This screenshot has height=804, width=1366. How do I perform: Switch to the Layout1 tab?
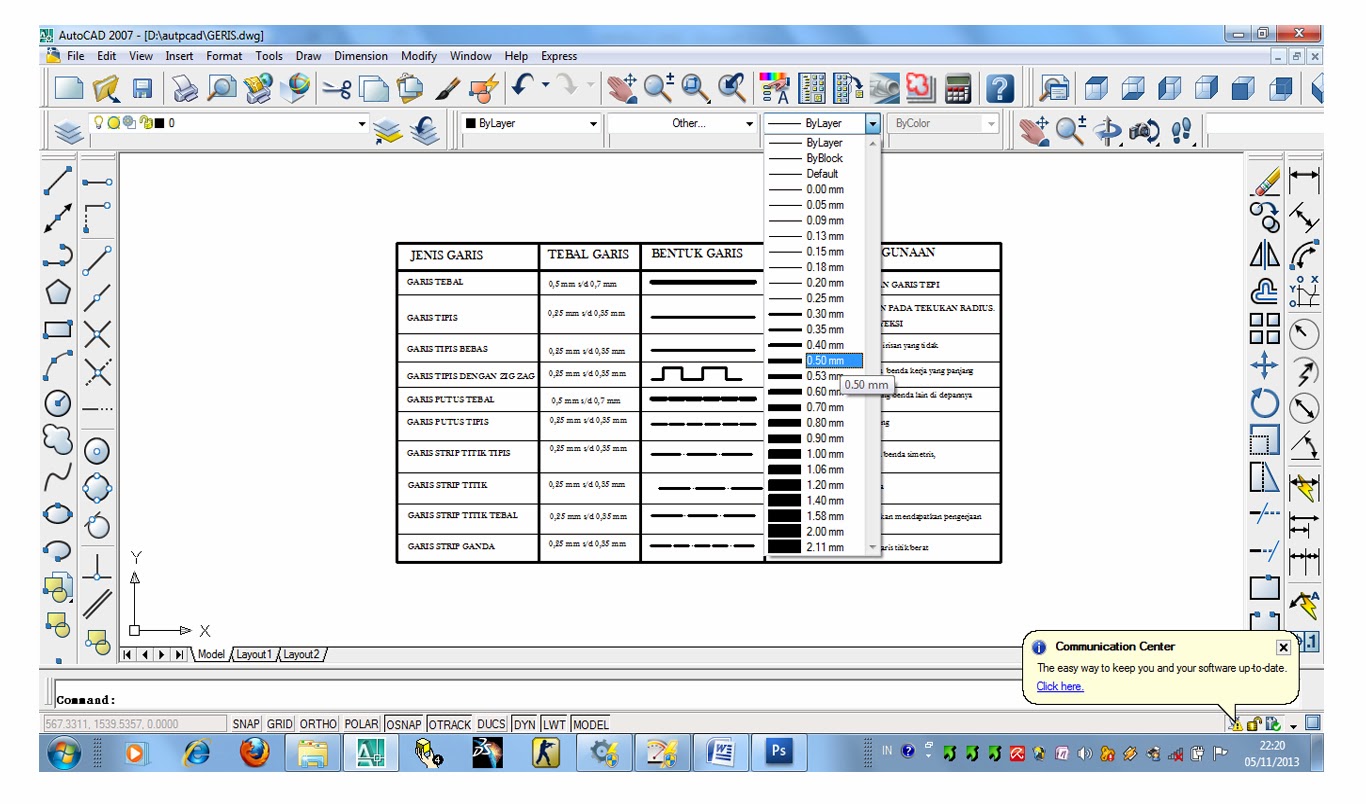coord(254,654)
